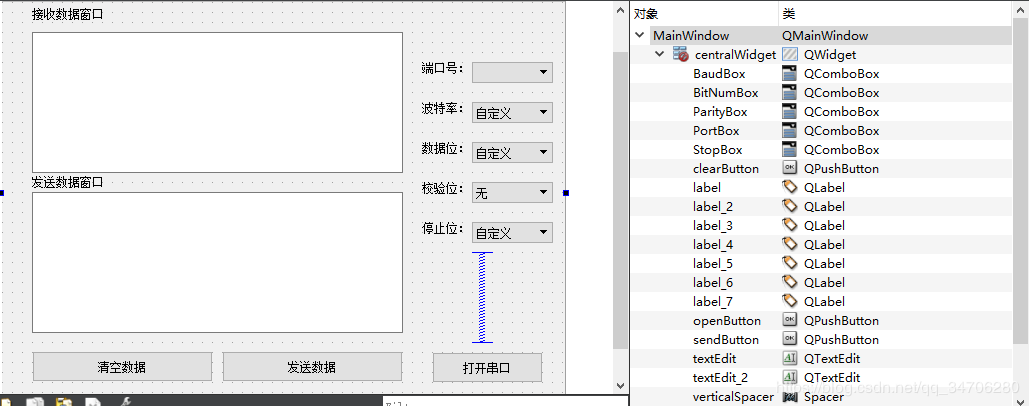Click the QComboBox icon in the PortBox row

click(789, 131)
